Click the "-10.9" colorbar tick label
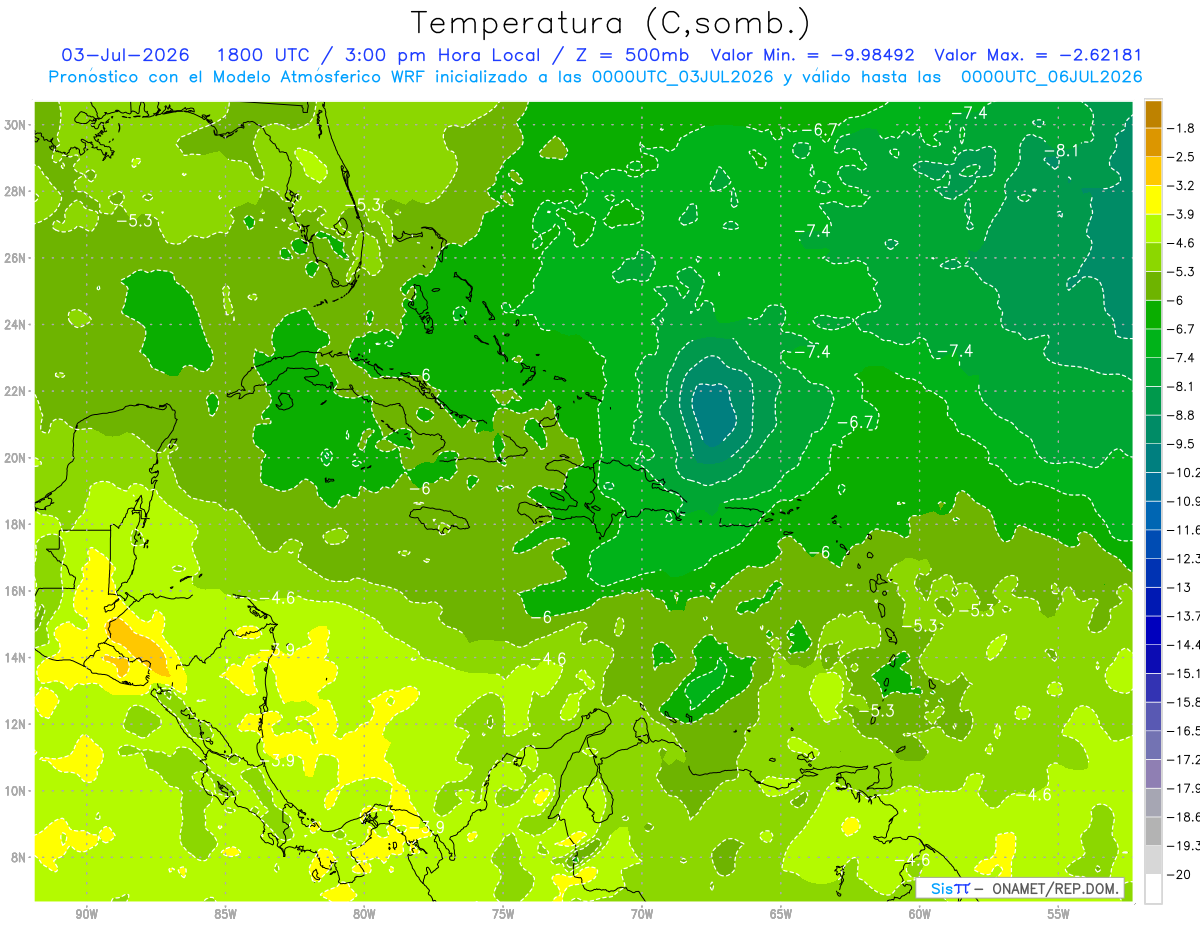Viewport: 1200px width, 927px height. pyautogui.click(x=1184, y=501)
